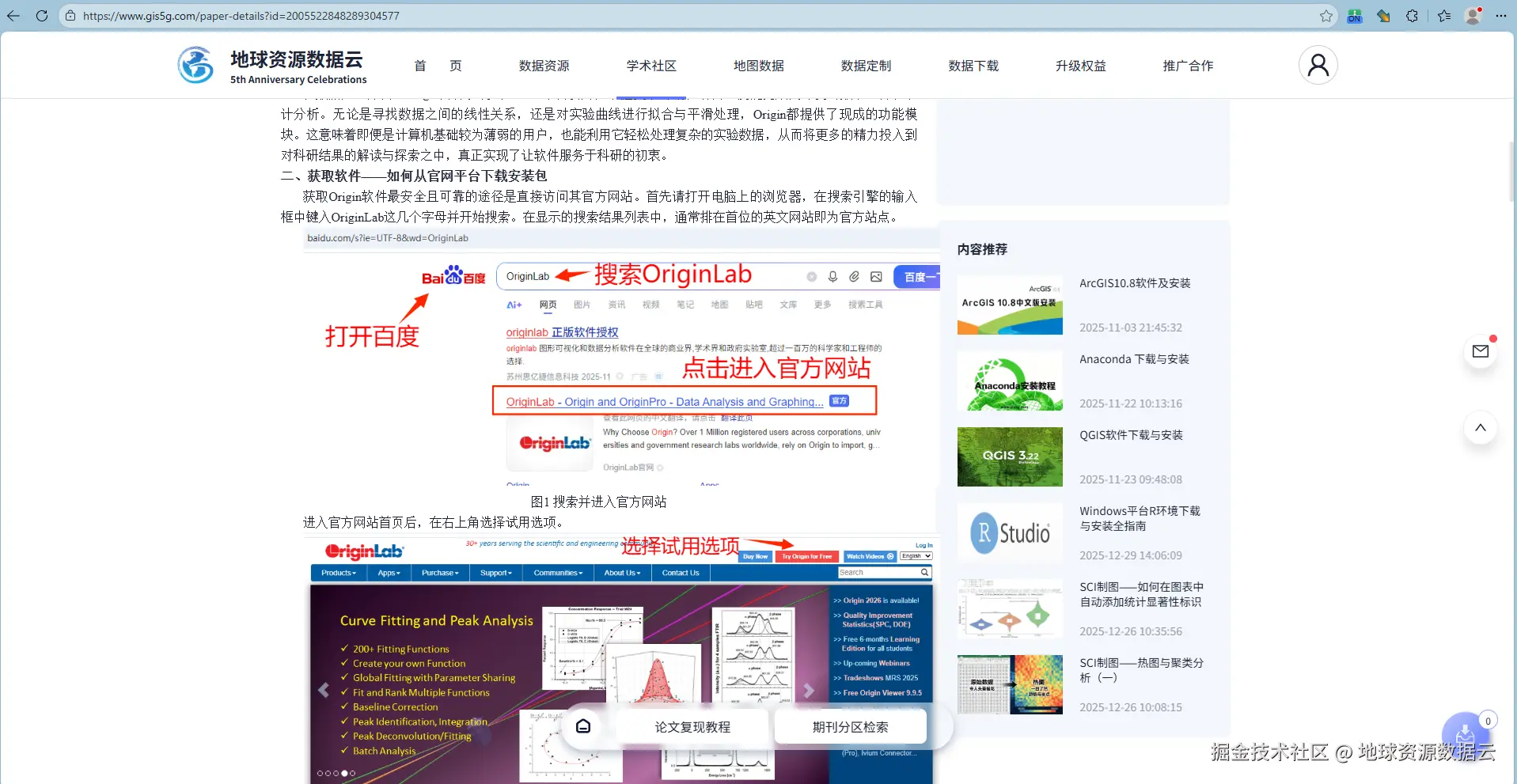
Task: Click the heatmap clustering thumbnail
Action: pos(1010,685)
